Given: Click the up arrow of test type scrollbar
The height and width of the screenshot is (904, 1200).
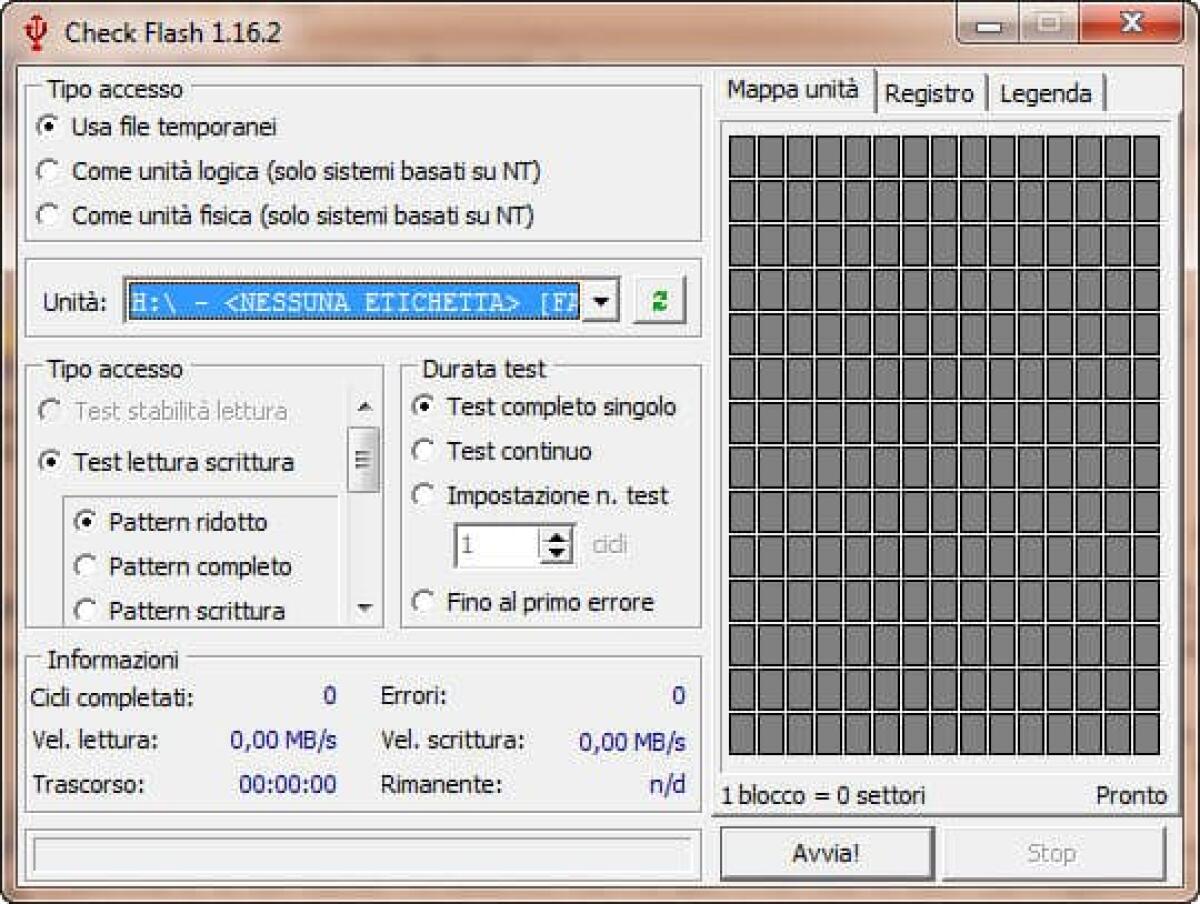Looking at the screenshot, I should (364, 406).
